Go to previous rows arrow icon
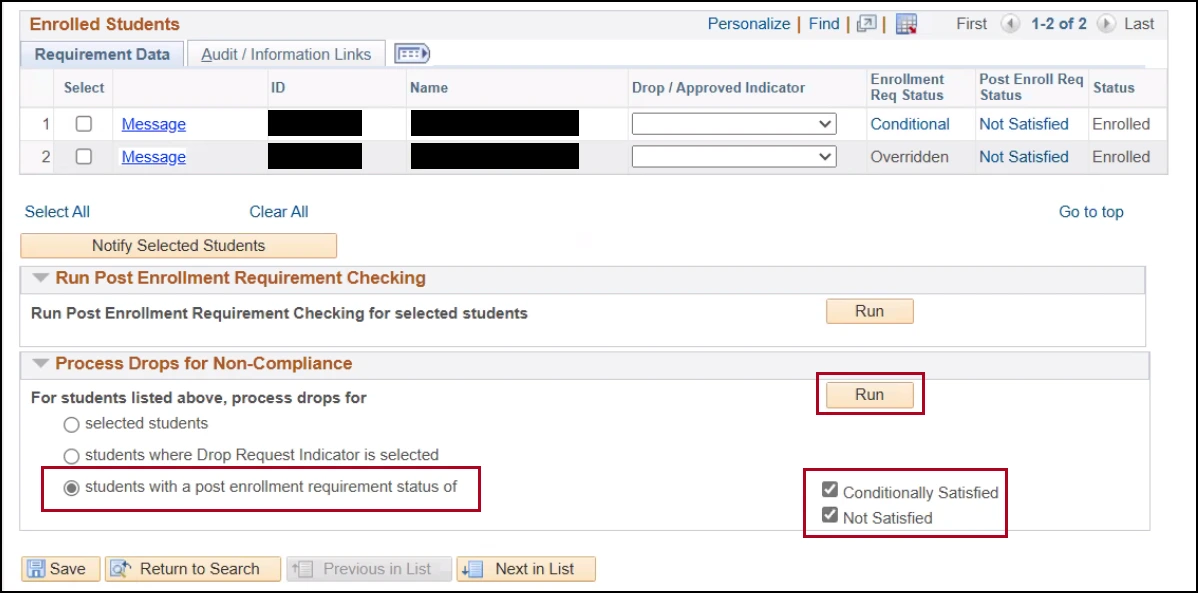The width and height of the screenshot is (1198, 593). (1010, 24)
